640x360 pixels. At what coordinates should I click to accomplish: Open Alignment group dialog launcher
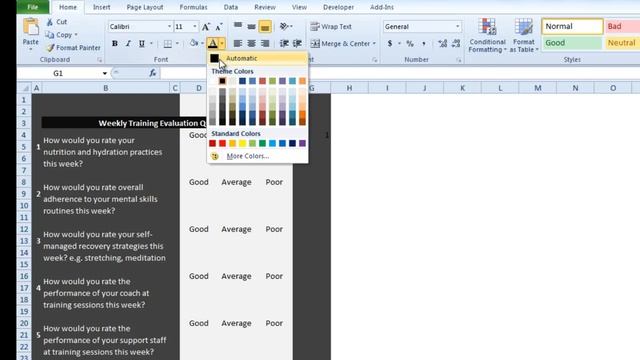pyautogui.click(x=374, y=60)
